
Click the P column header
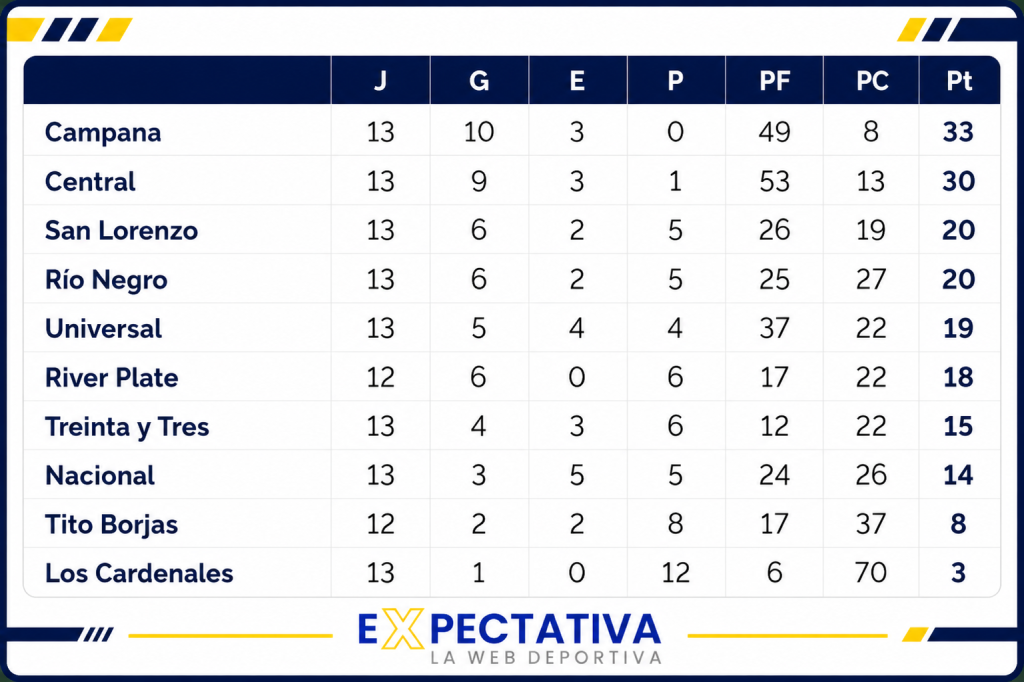675,80
